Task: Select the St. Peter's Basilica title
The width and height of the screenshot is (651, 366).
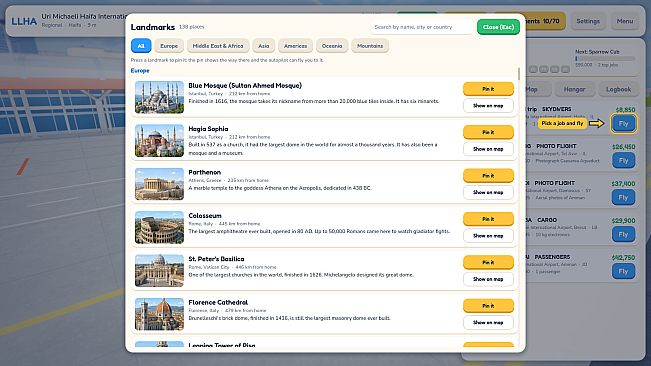Action: click(x=216, y=259)
